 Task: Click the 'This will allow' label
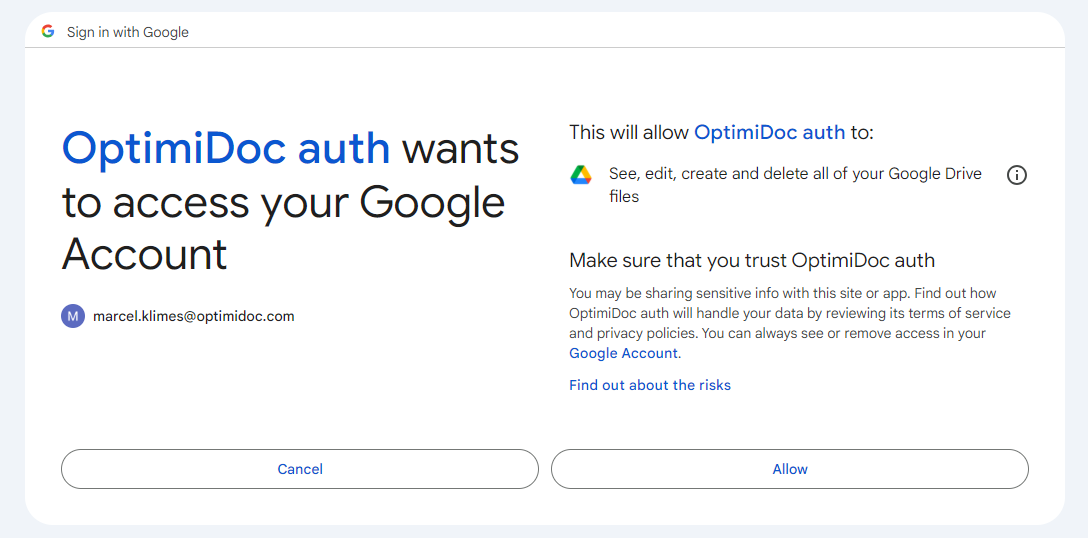tap(629, 132)
